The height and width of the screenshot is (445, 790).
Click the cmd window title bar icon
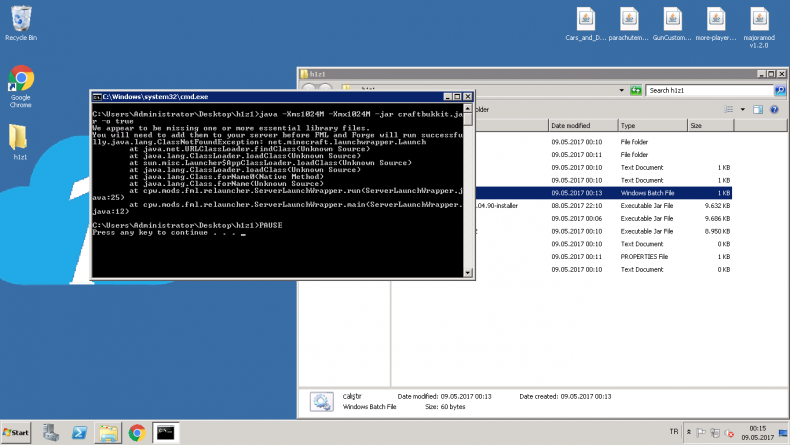[x=97, y=97]
